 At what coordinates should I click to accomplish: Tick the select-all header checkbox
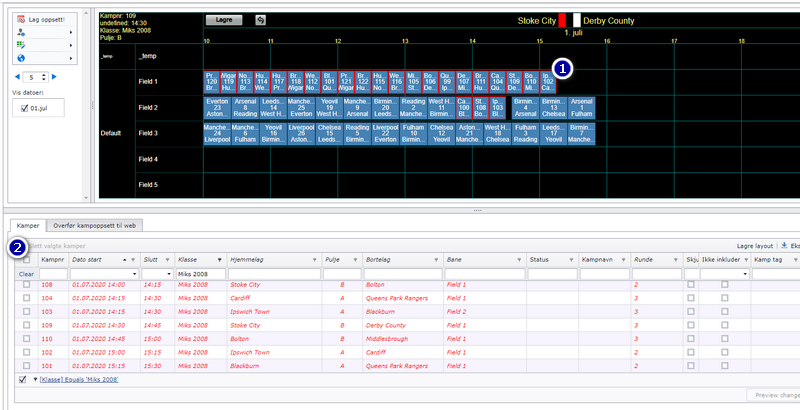pos(27,260)
